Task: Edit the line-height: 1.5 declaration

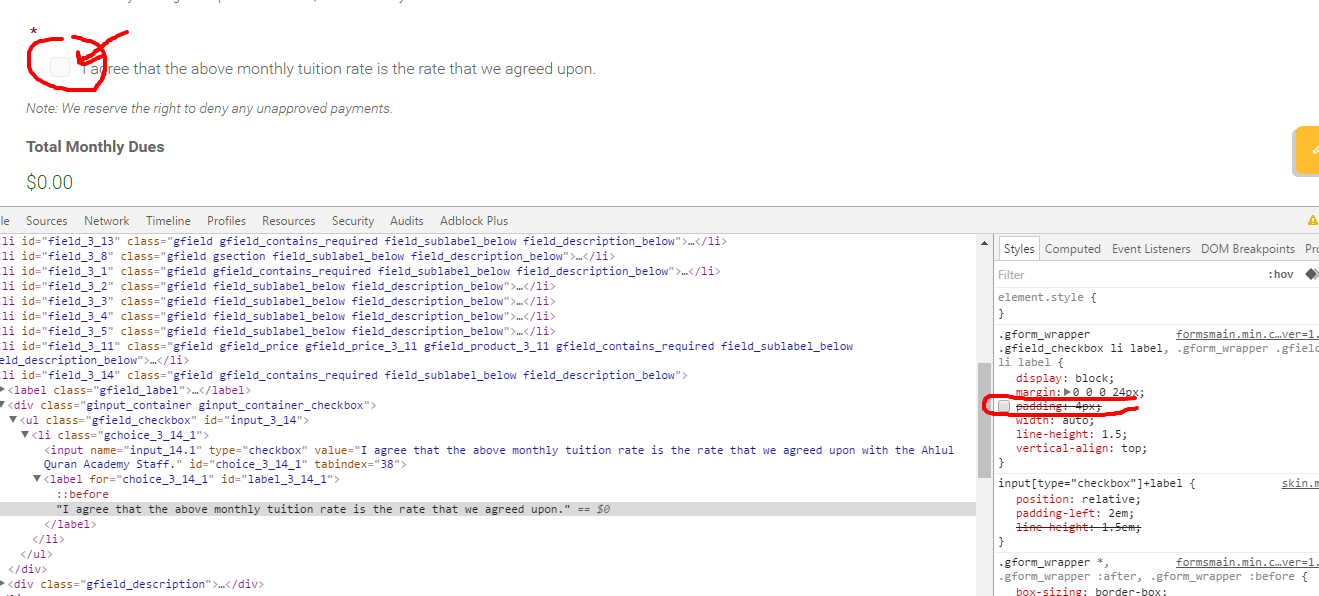Action: coord(1071,434)
